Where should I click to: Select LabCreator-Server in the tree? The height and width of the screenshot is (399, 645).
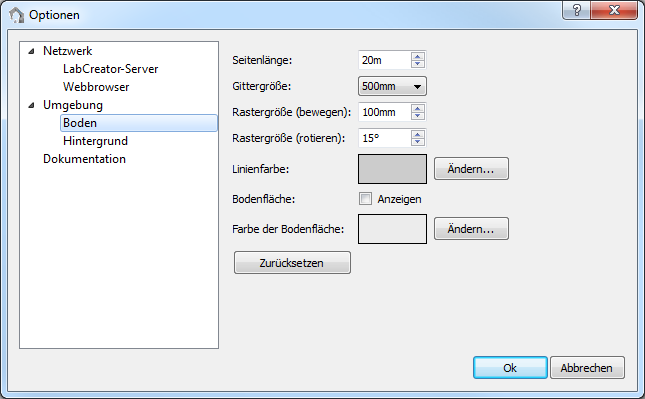tap(110, 69)
